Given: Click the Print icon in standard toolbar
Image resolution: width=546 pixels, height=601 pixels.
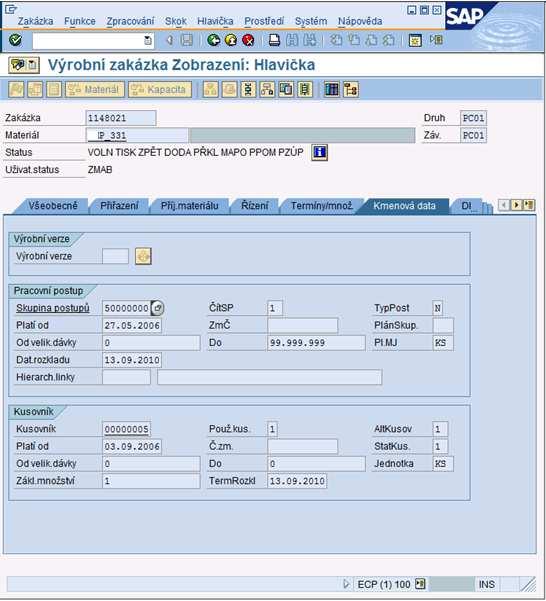Looking at the screenshot, I should 274,40.
